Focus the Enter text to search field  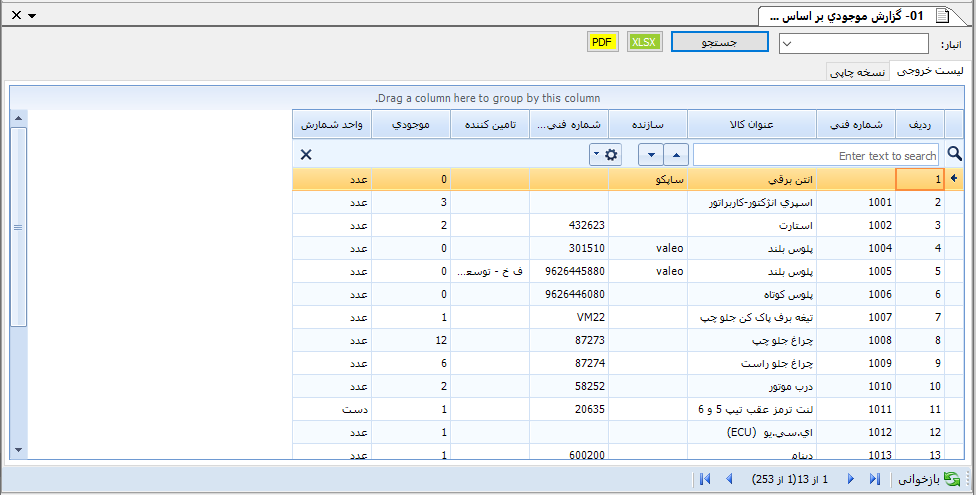[815, 155]
